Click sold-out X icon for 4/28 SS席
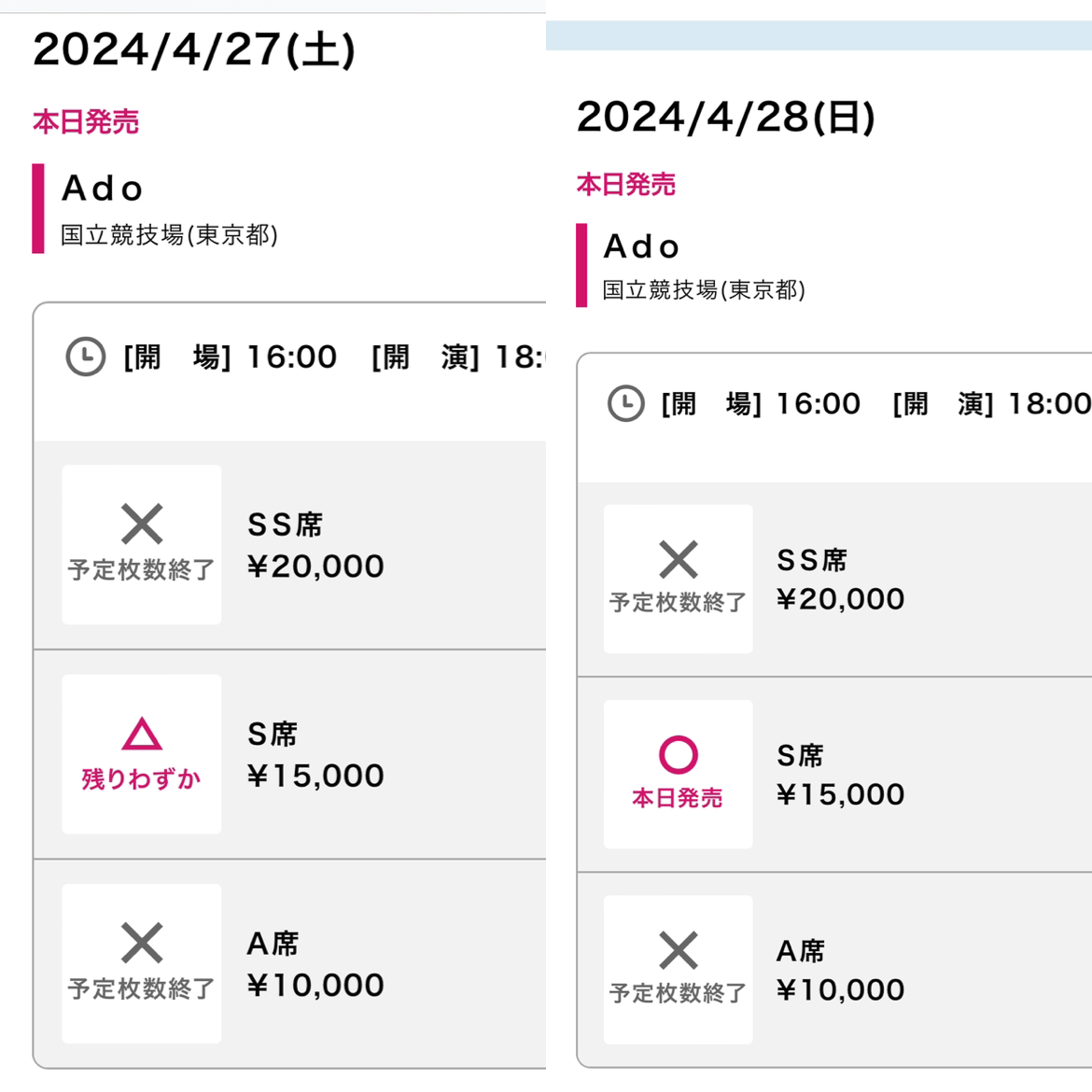 pos(679,560)
